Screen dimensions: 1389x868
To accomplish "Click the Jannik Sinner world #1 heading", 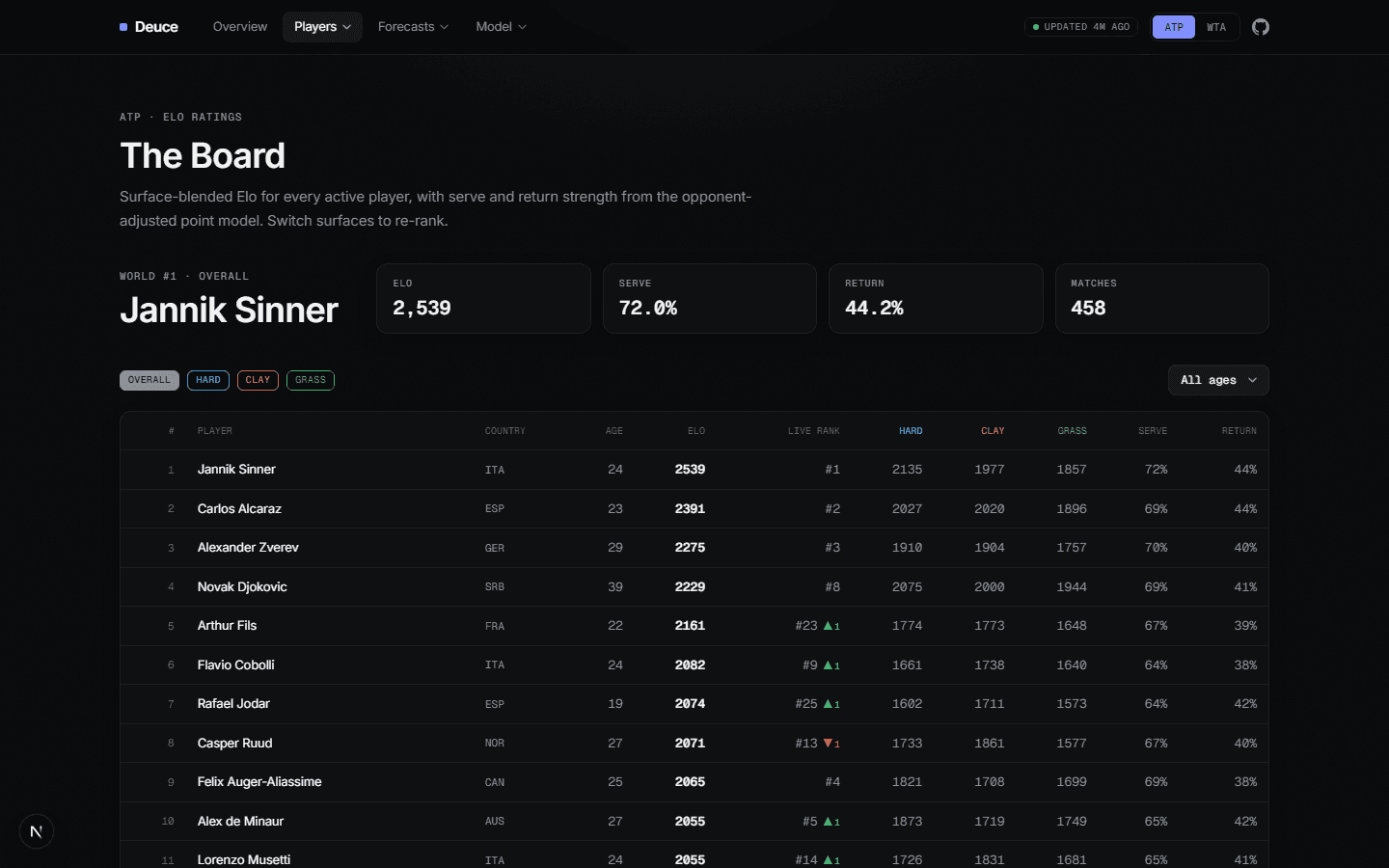I will (x=229, y=310).
